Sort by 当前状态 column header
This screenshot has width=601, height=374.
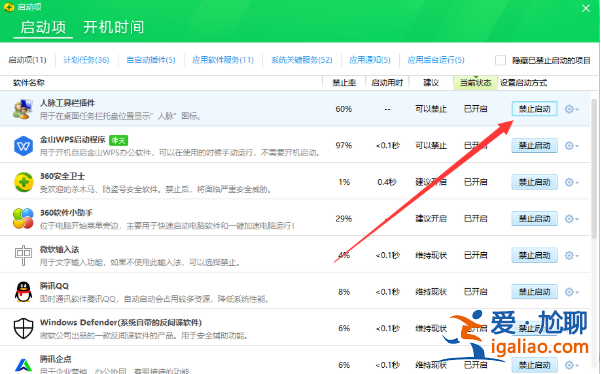[x=476, y=83]
